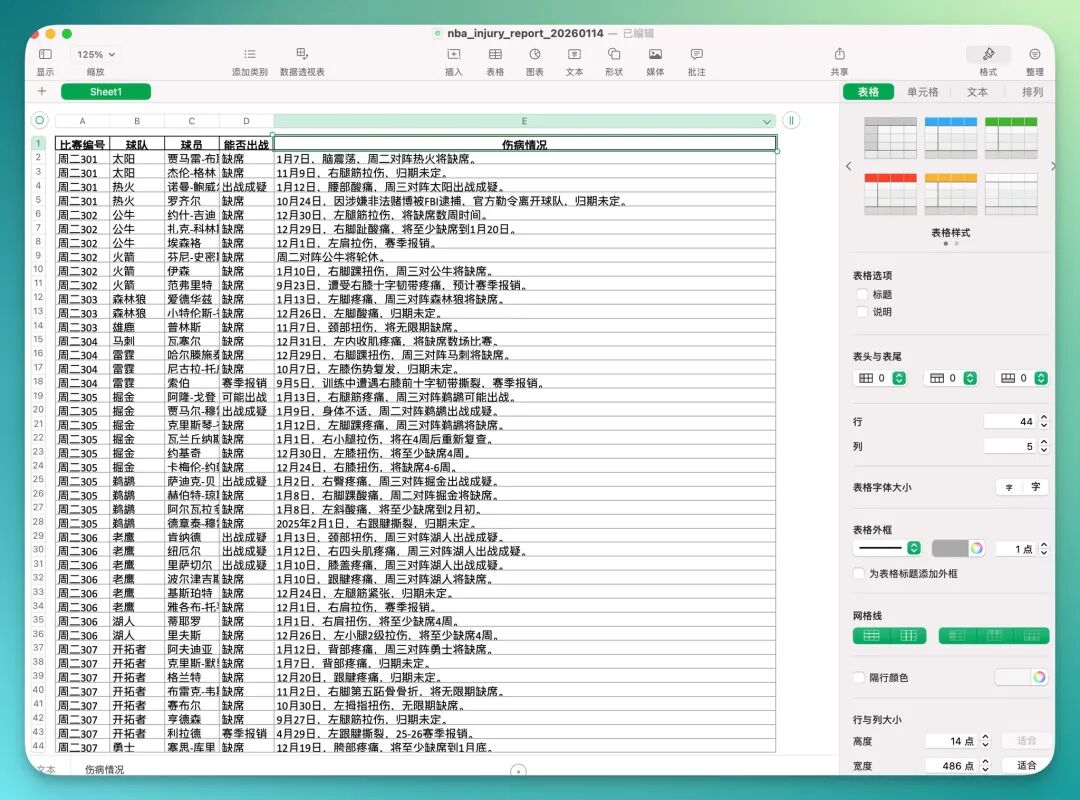Adjust column 宽度 width stepper
This screenshot has height=800, width=1080.
(x=985, y=766)
